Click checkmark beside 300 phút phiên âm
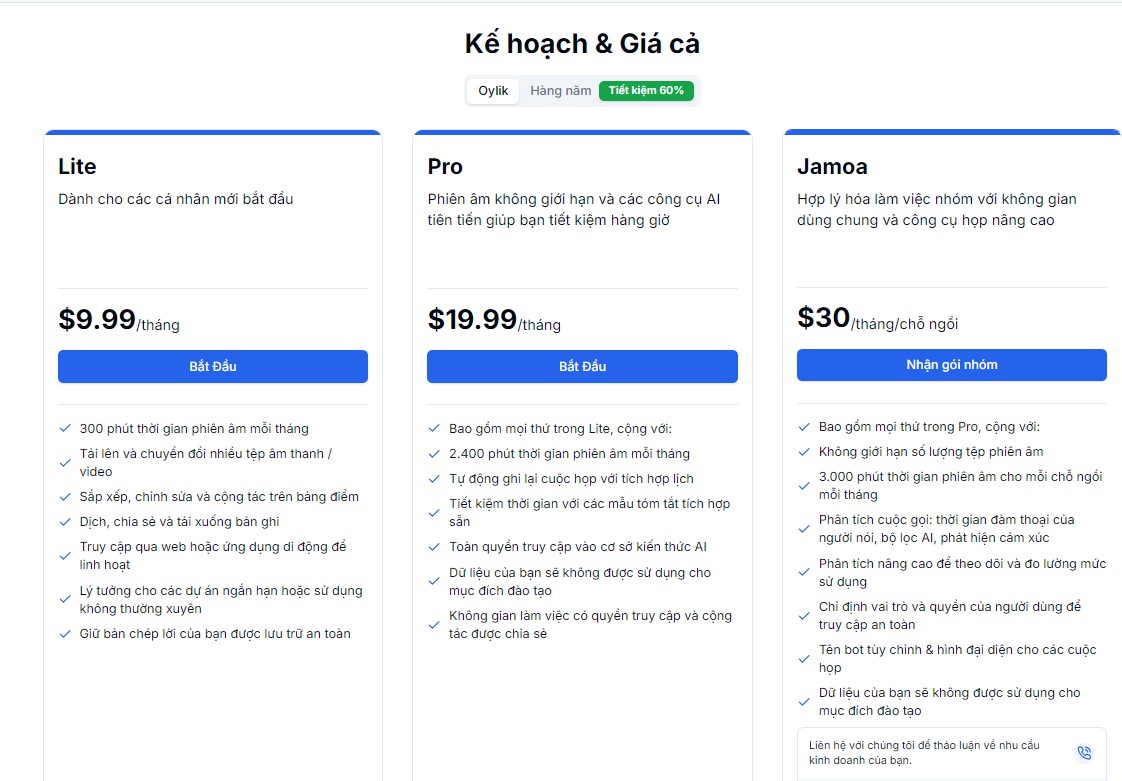1122x781 pixels. tap(65, 429)
